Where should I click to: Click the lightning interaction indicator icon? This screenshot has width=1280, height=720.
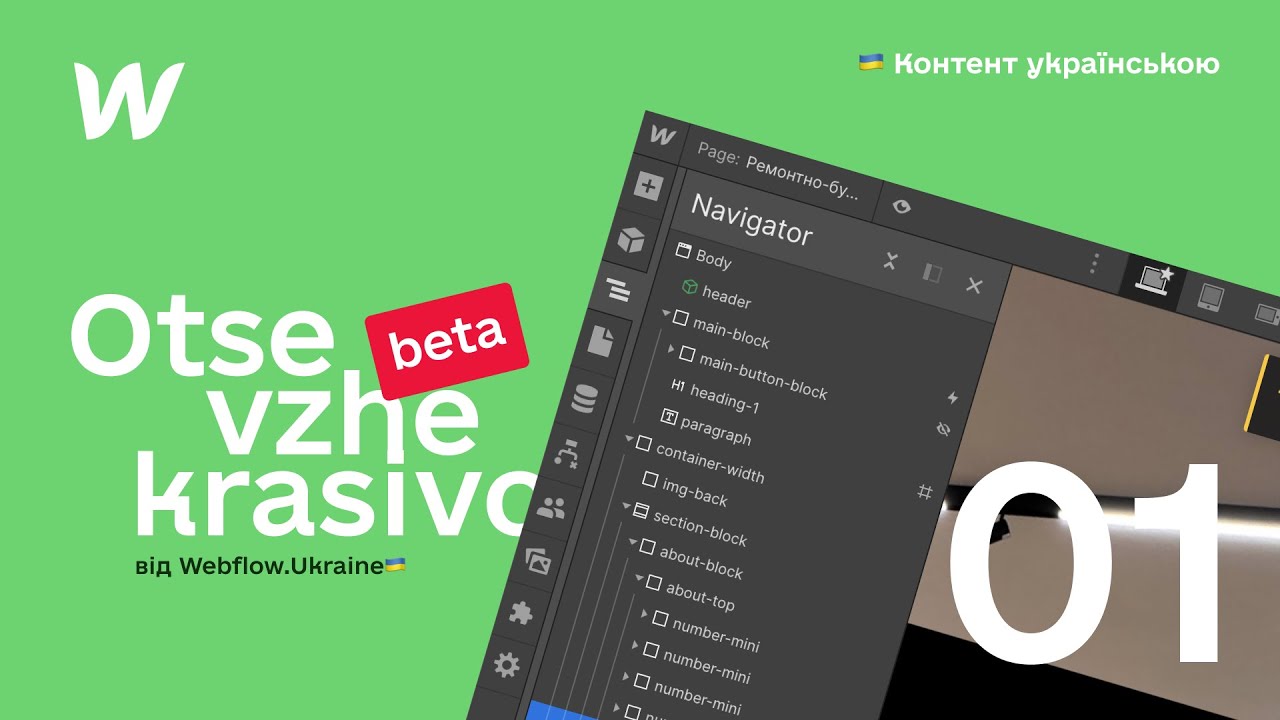[952, 397]
